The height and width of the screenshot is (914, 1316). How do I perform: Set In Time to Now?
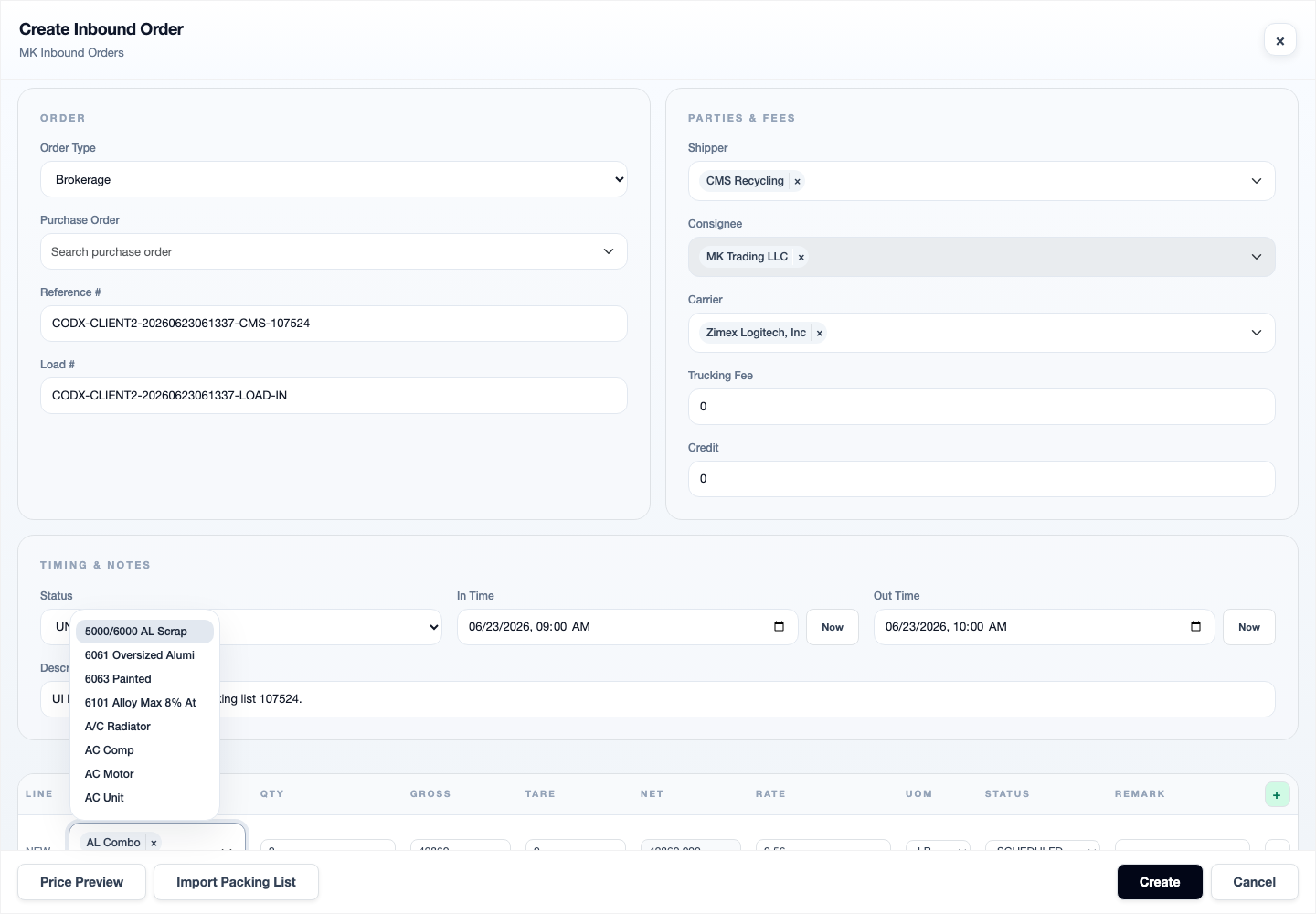pyautogui.click(x=833, y=627)
